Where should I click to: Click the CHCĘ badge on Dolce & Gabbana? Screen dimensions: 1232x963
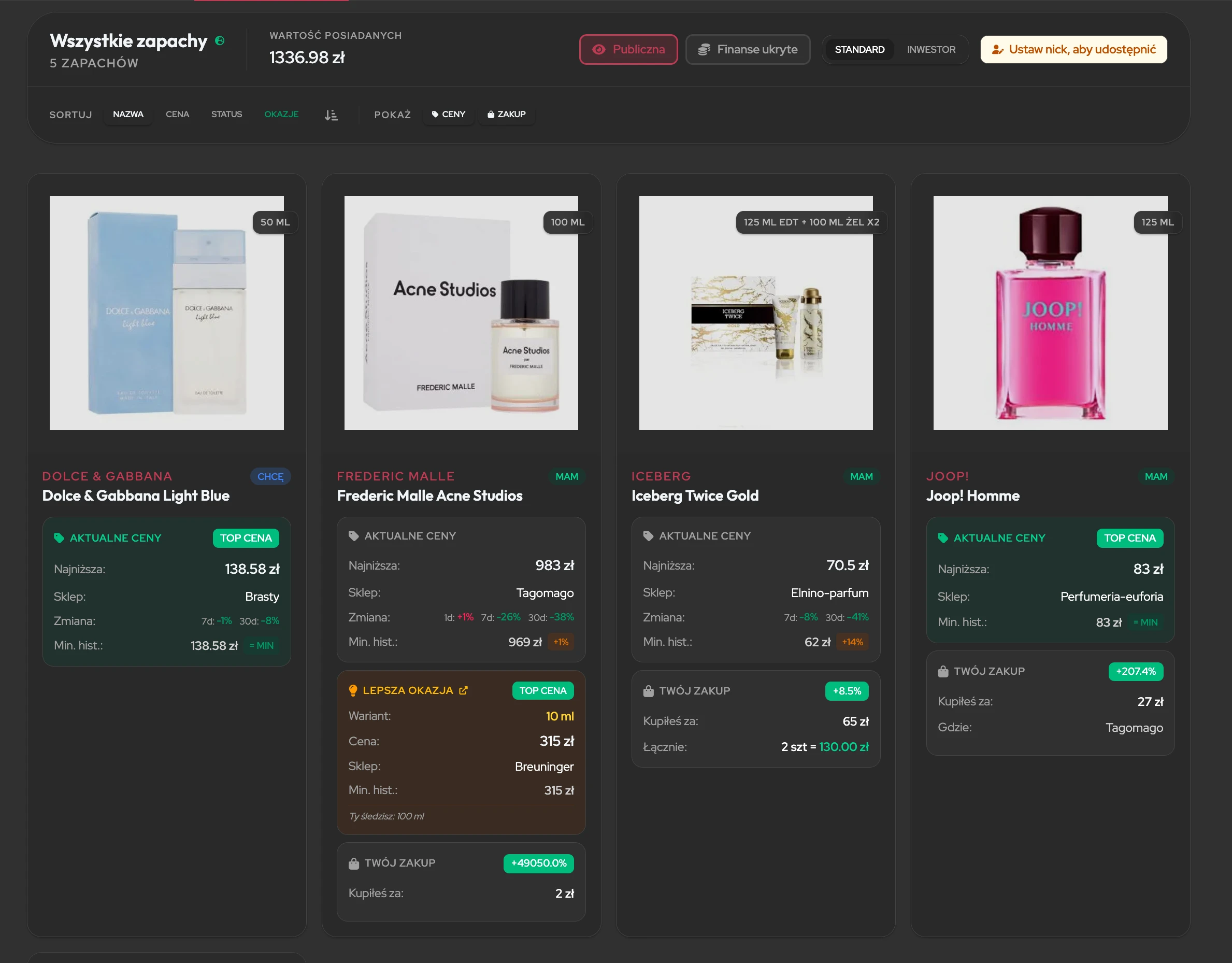click(270, 476)
